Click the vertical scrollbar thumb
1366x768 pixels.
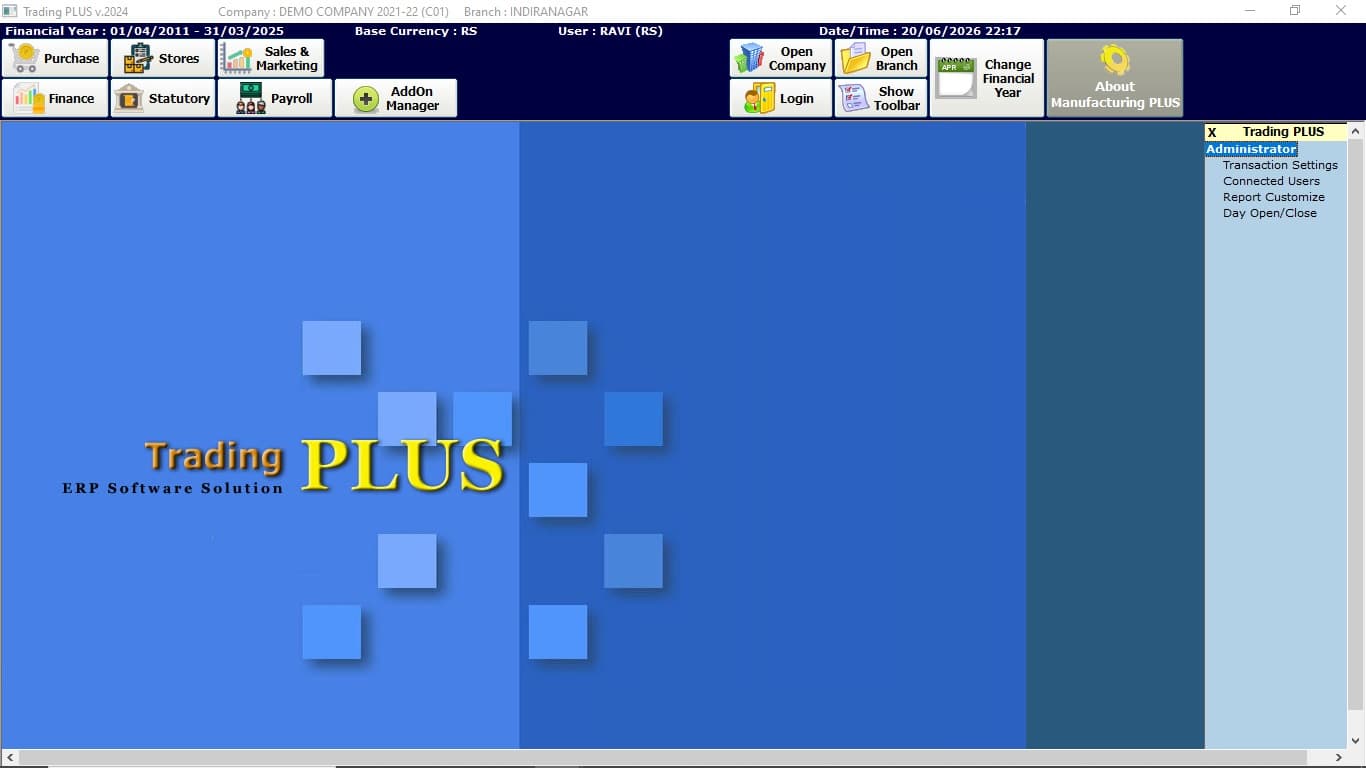click(1356, 425)
